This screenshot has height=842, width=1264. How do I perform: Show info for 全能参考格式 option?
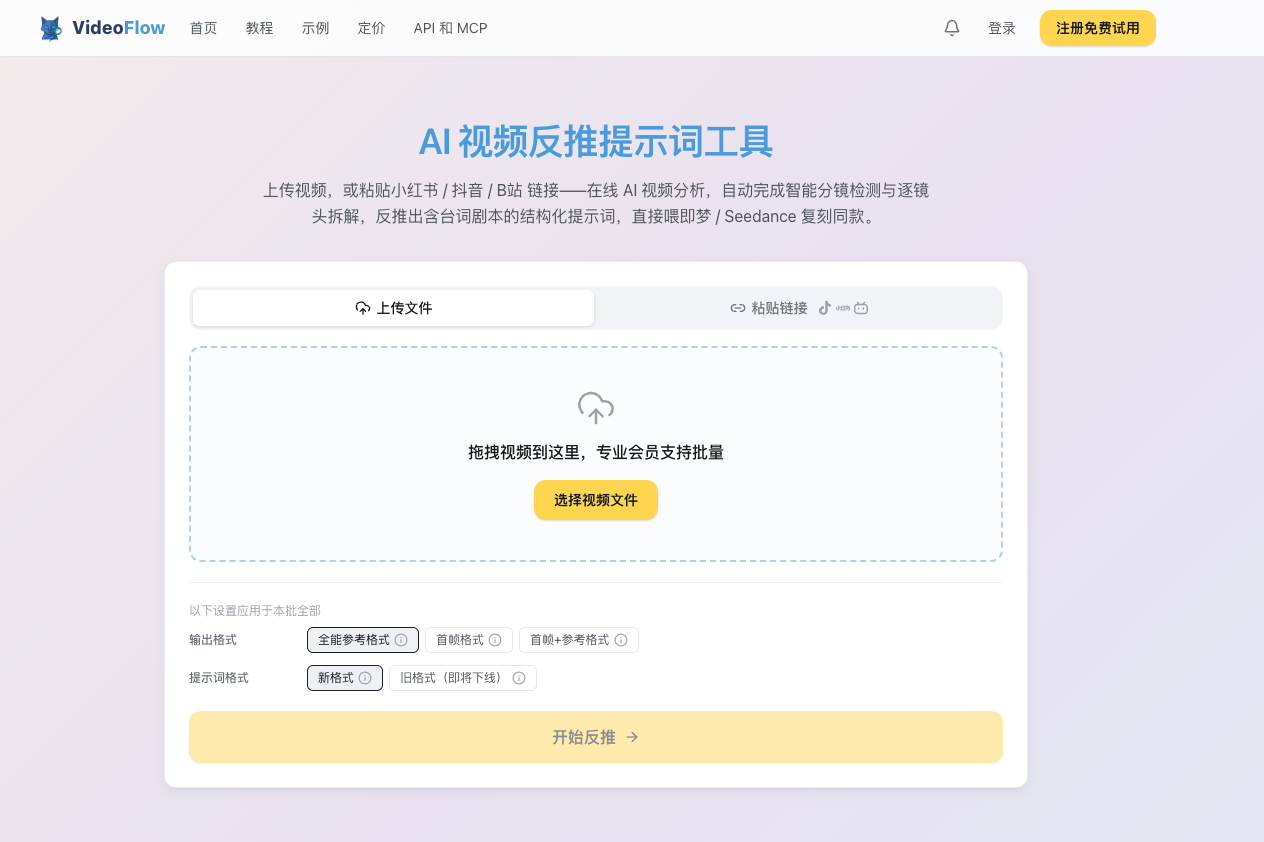pos(401,640)
